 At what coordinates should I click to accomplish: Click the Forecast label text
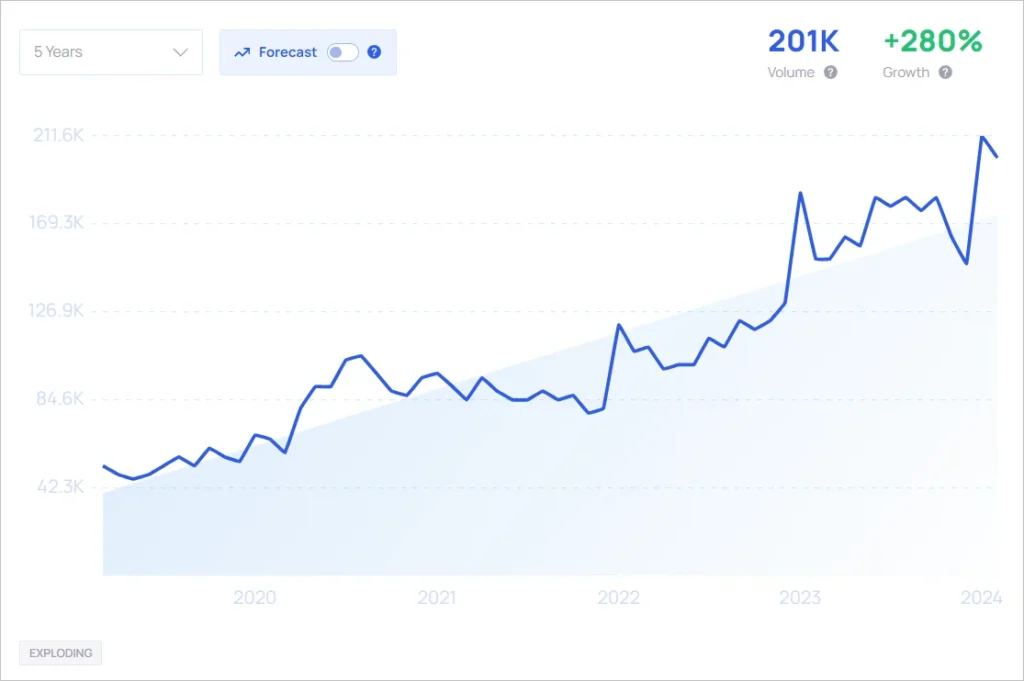pos(288,52)
